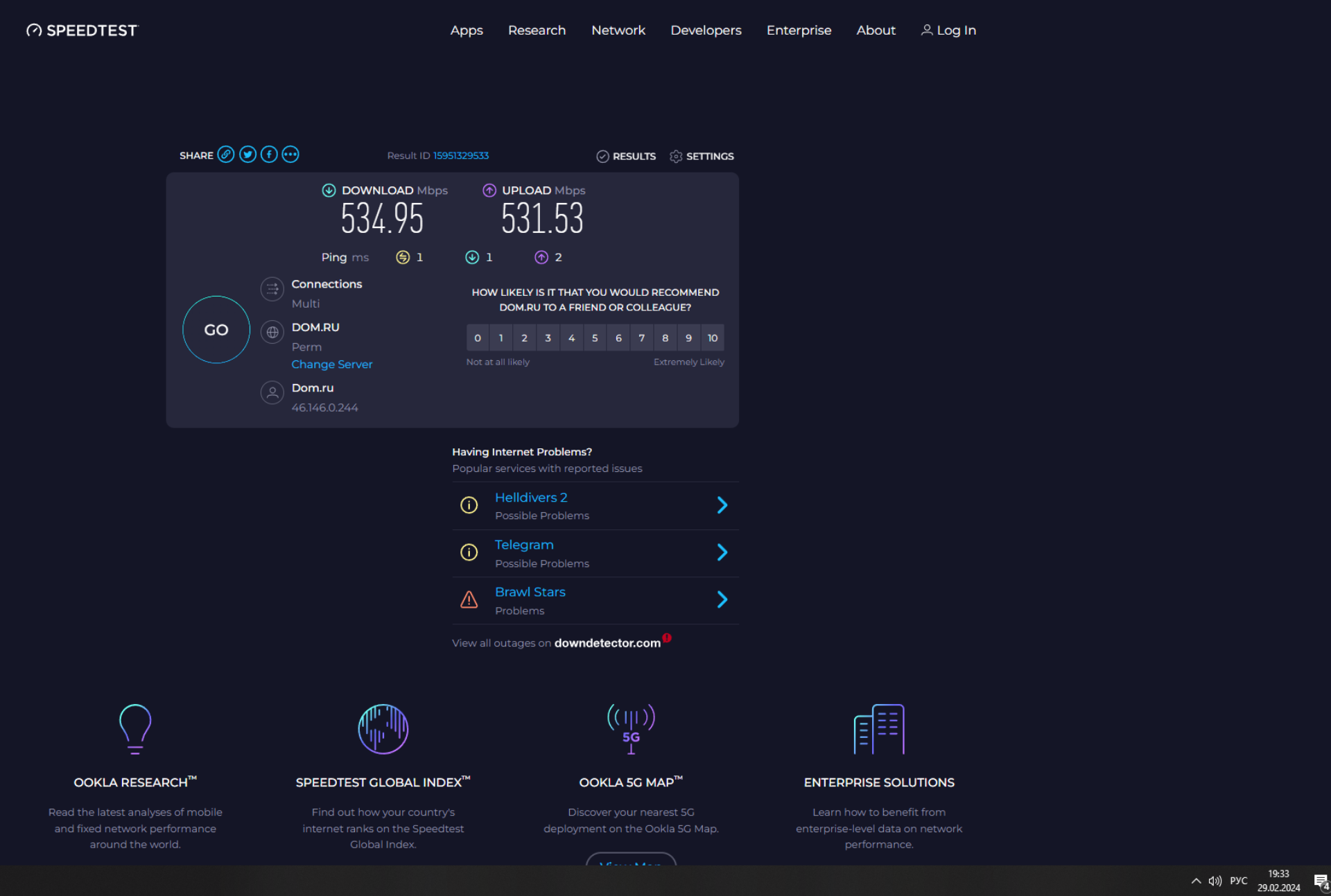Viewport: 1331px width, 896px height.
Task: Switch the РУС input language
Action: [x=1239, y=881]
